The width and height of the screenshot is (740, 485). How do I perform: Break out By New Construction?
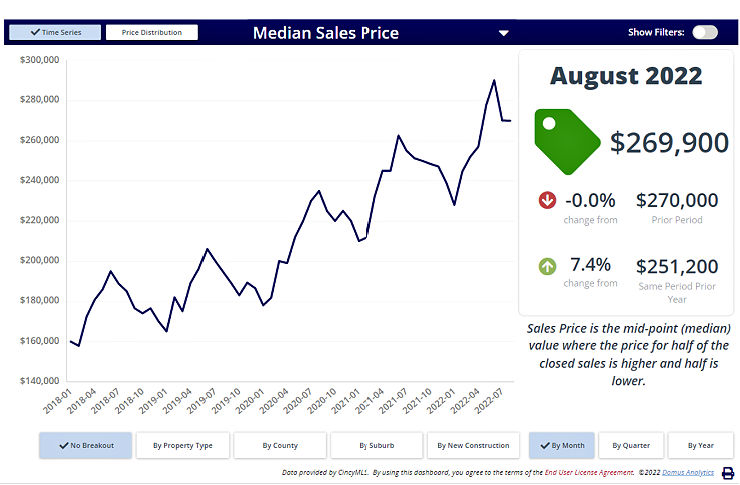[x=473, y=445]
